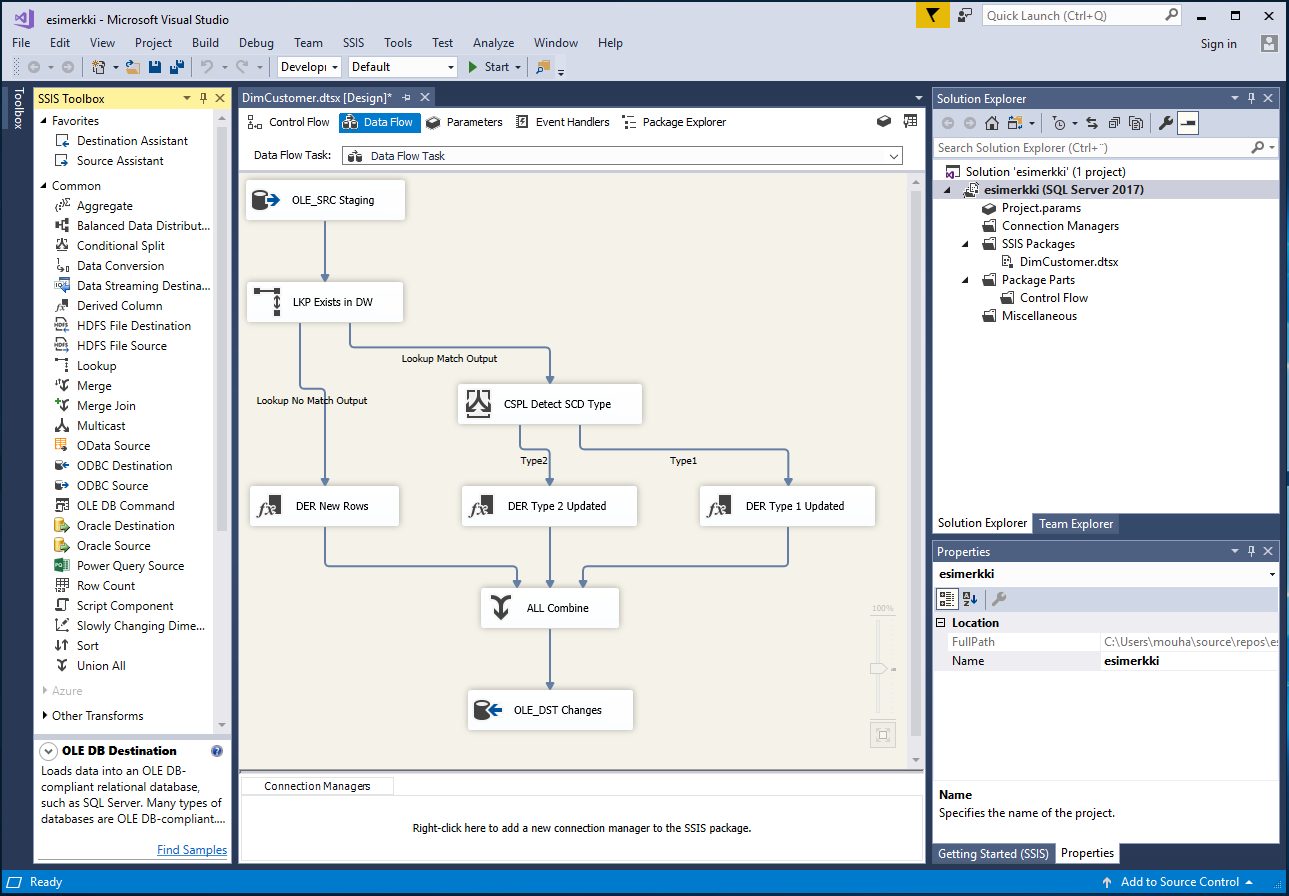Open Properties wrench icon in Solution Explorer
1289x896 pixels.
[1166, 123]
